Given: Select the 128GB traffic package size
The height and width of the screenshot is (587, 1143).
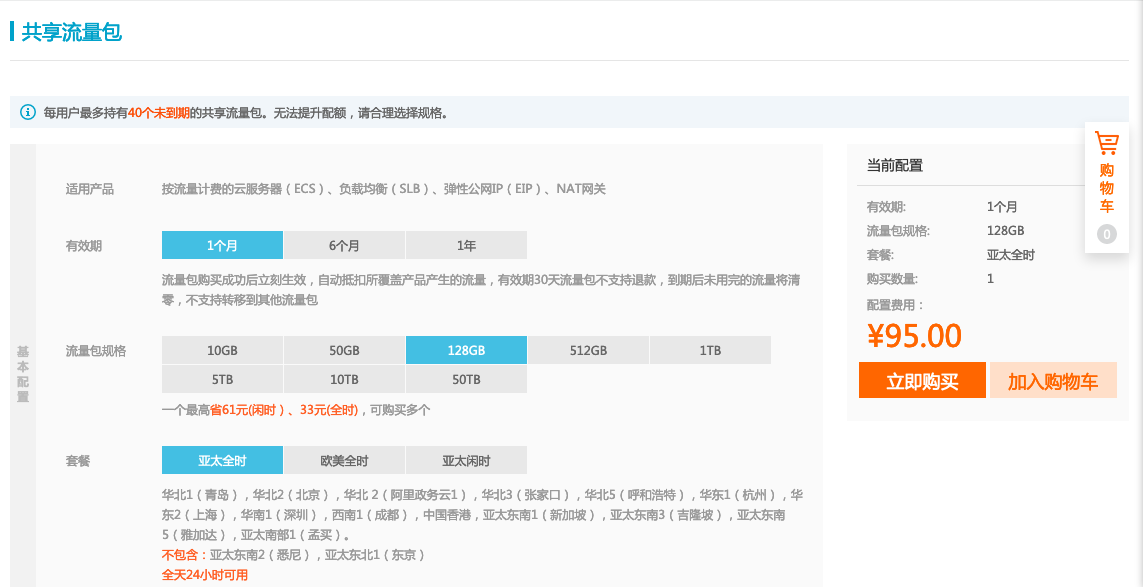Looking at the screenshot, I should pos(466,350).
